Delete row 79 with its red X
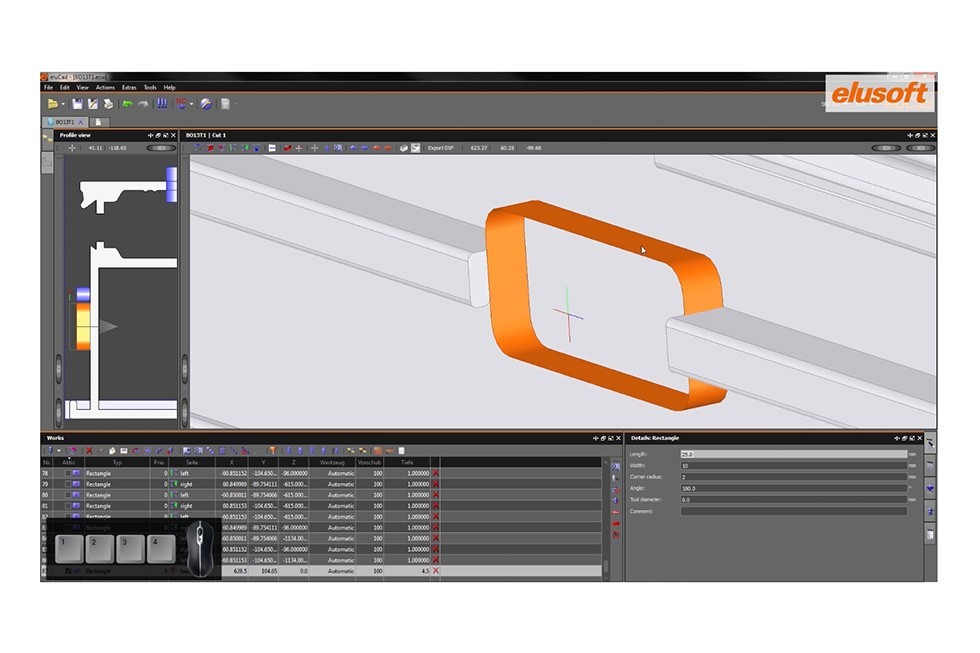Screen dimensions: 980x653 tap(436, 484)
